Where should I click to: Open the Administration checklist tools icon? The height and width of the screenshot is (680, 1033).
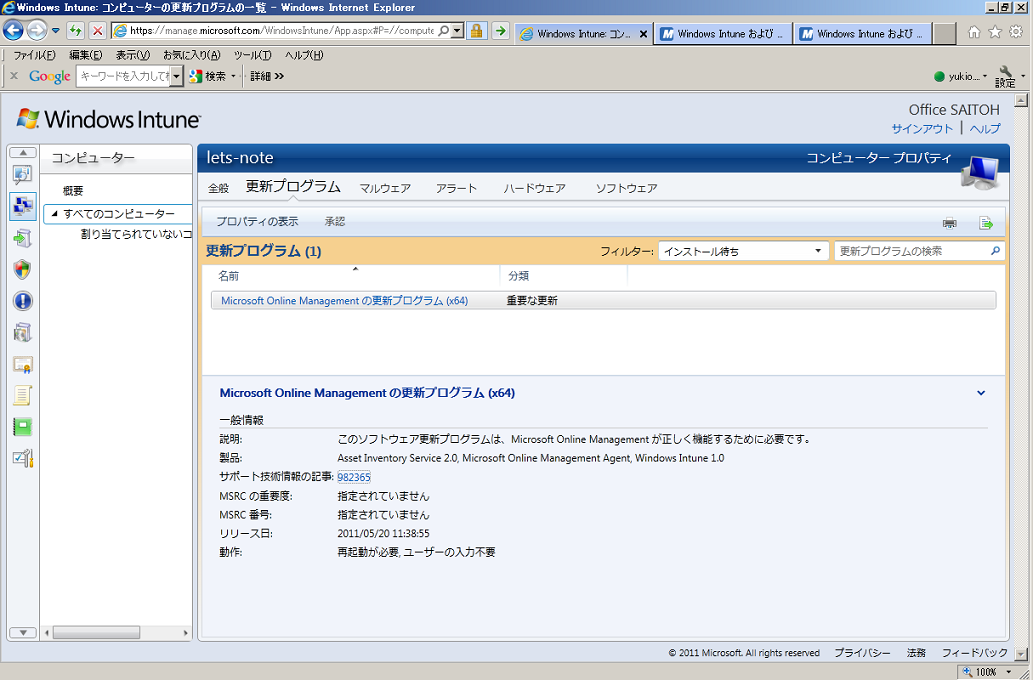22,458
